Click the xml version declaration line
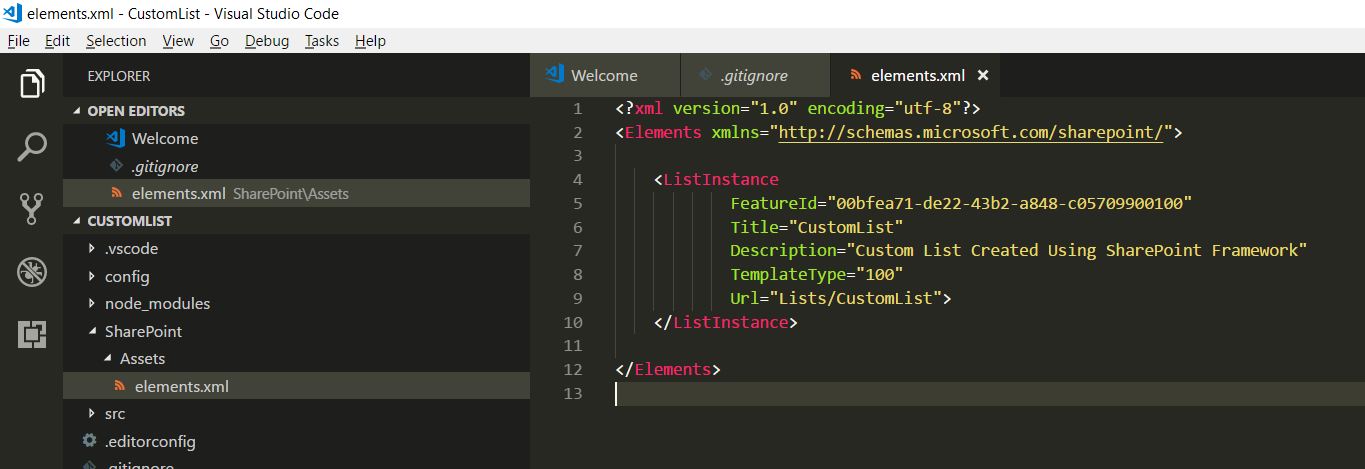This screenshot has height=469, width=1365. 798,108
